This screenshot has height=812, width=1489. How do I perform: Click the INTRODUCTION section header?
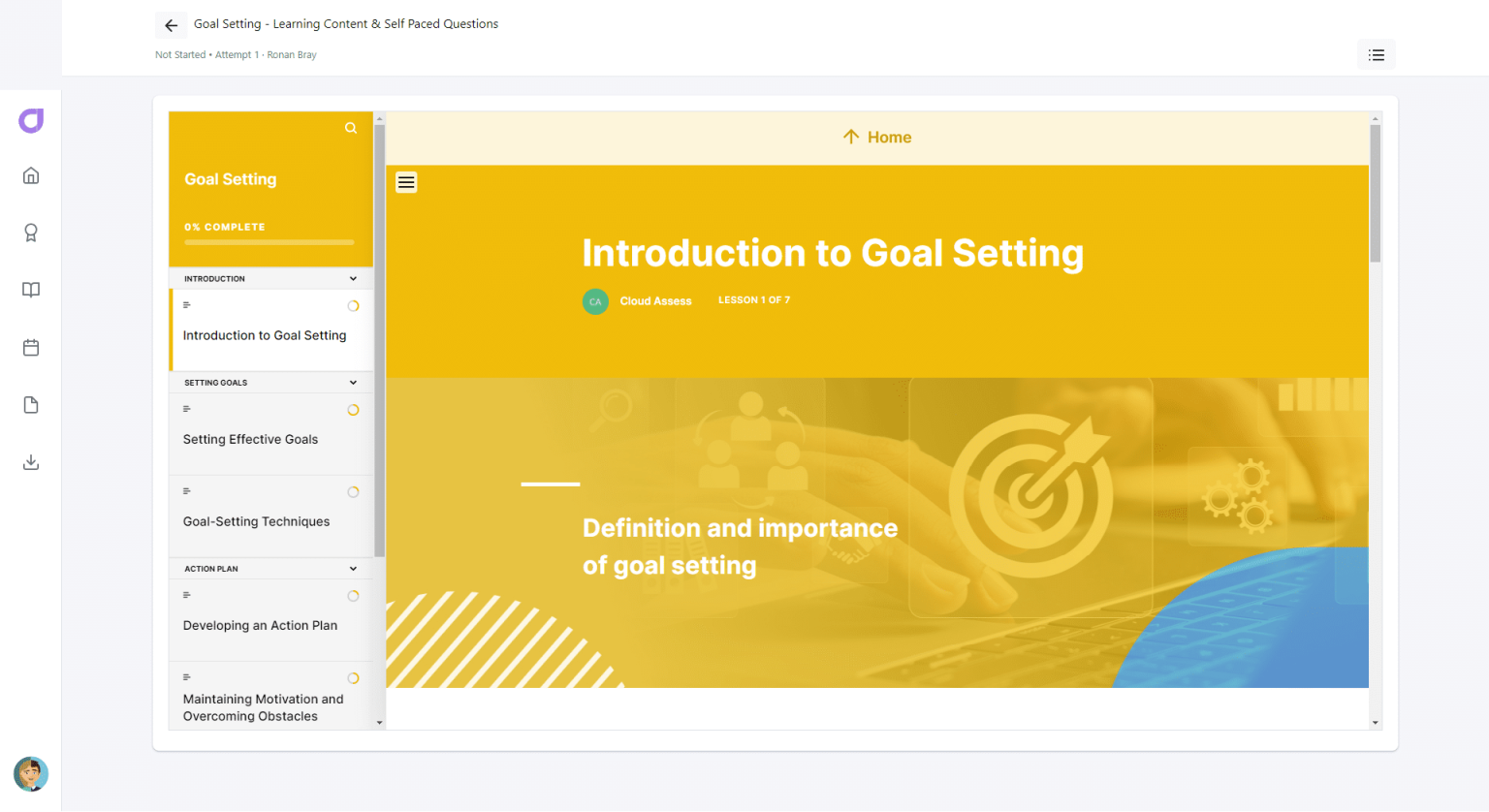pos(271,278)
